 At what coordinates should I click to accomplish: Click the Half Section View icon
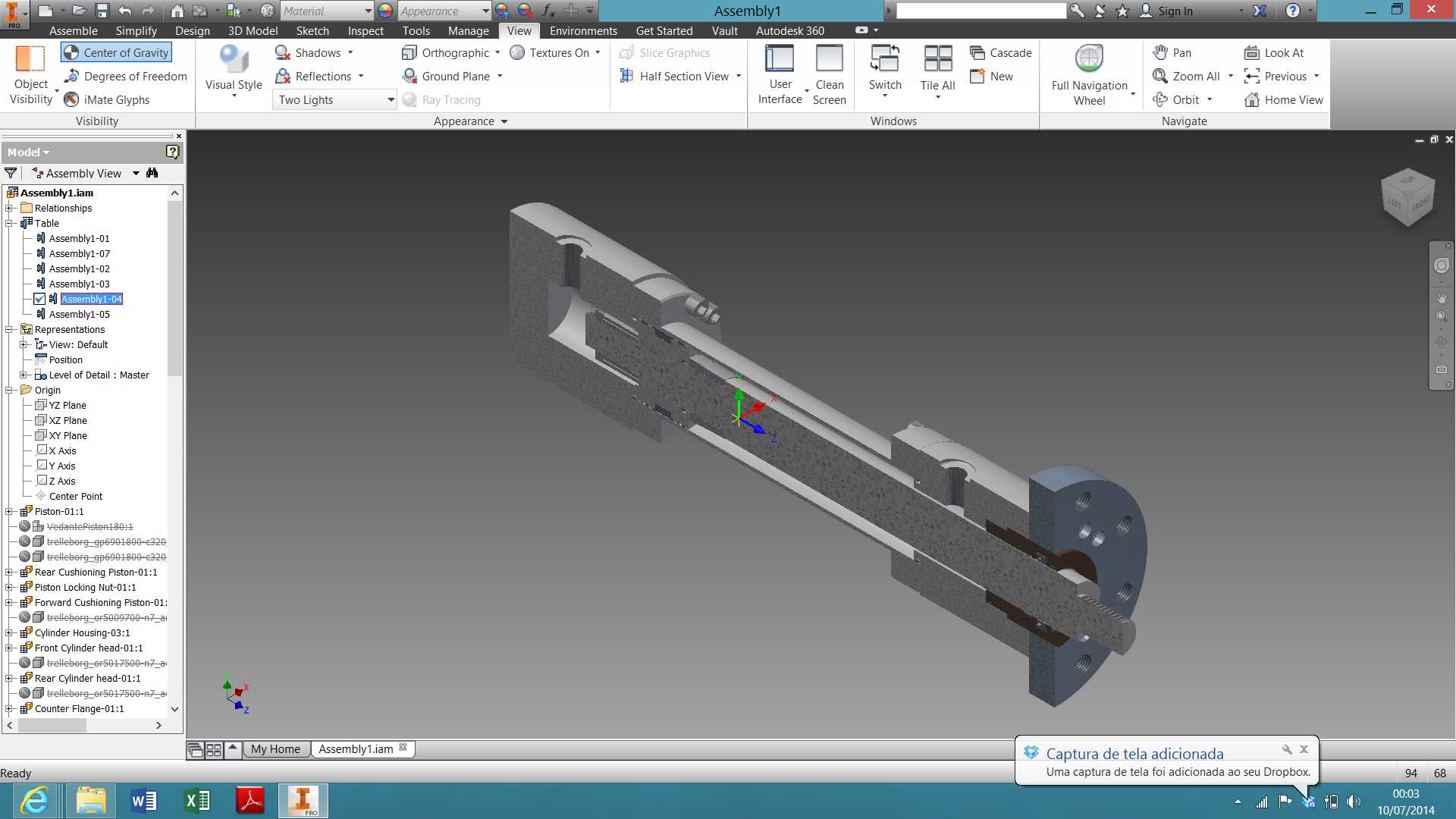[626, 76]
